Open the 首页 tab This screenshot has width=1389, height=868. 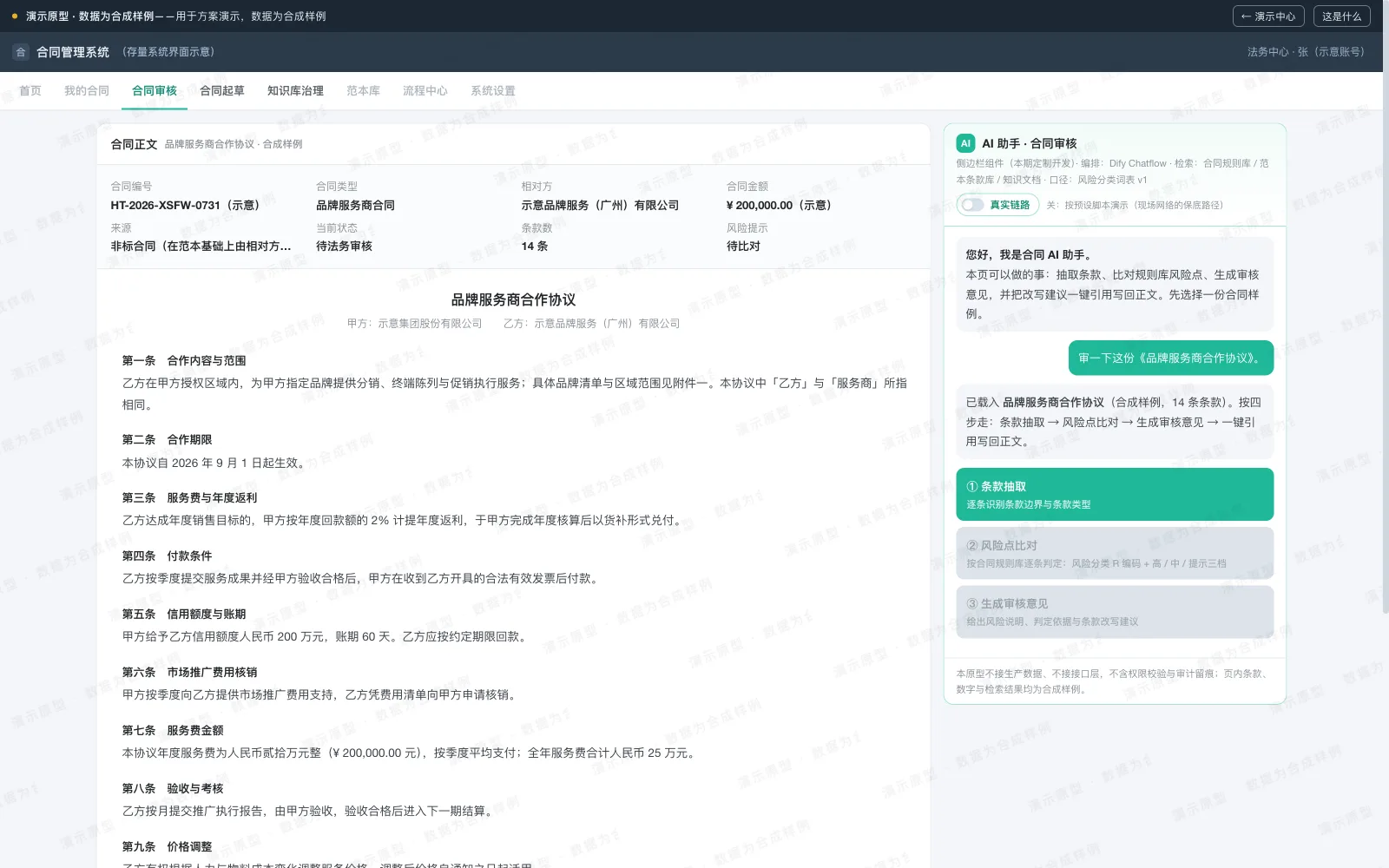tap(30, 90)
